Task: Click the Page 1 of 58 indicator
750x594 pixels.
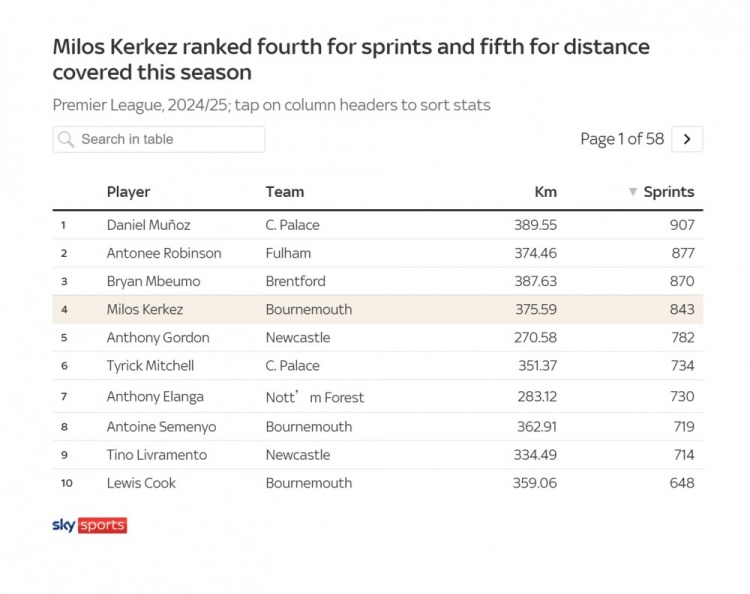Action: [x=622, y=139]
